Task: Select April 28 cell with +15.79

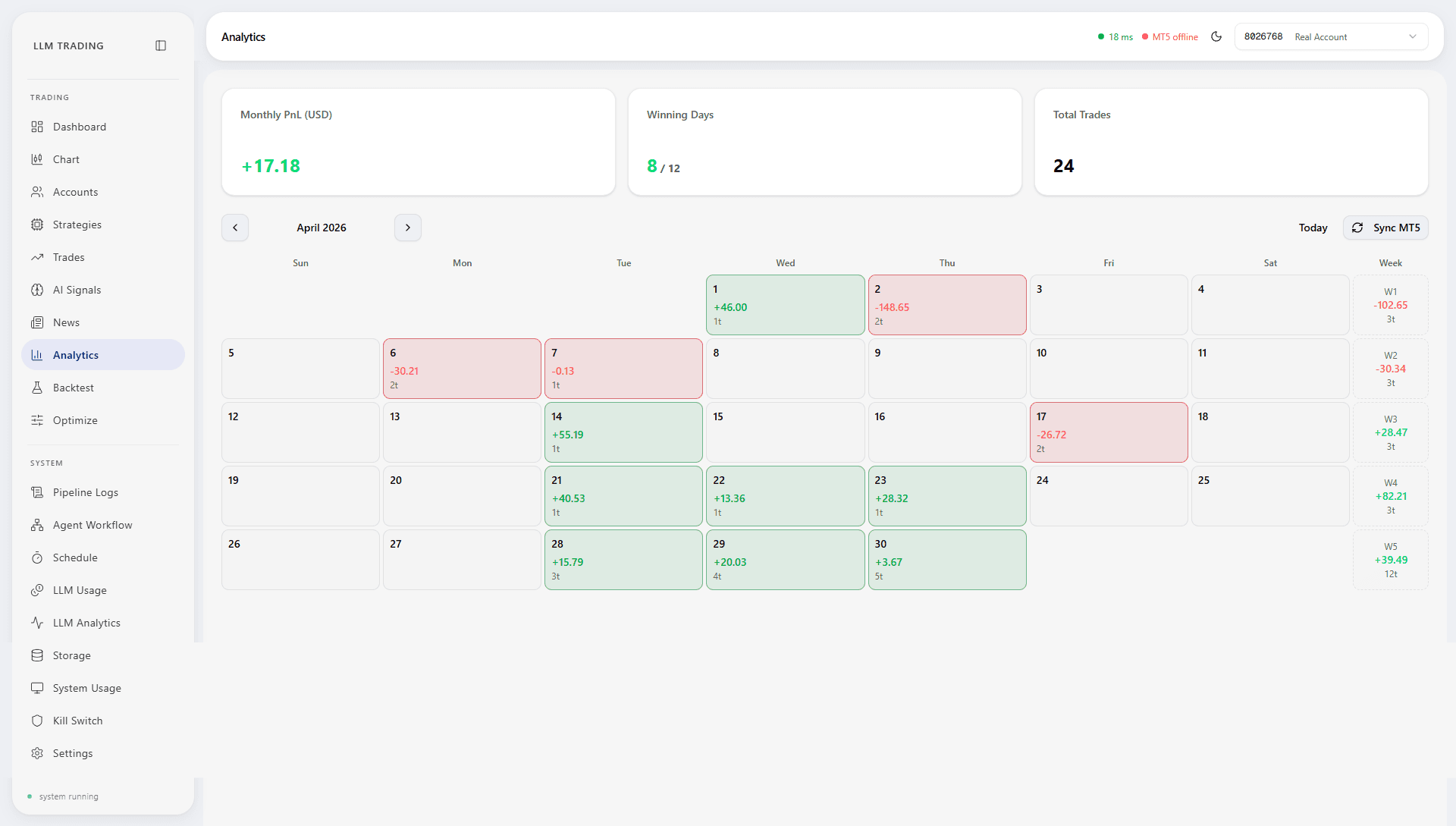Action: point(623,560)
